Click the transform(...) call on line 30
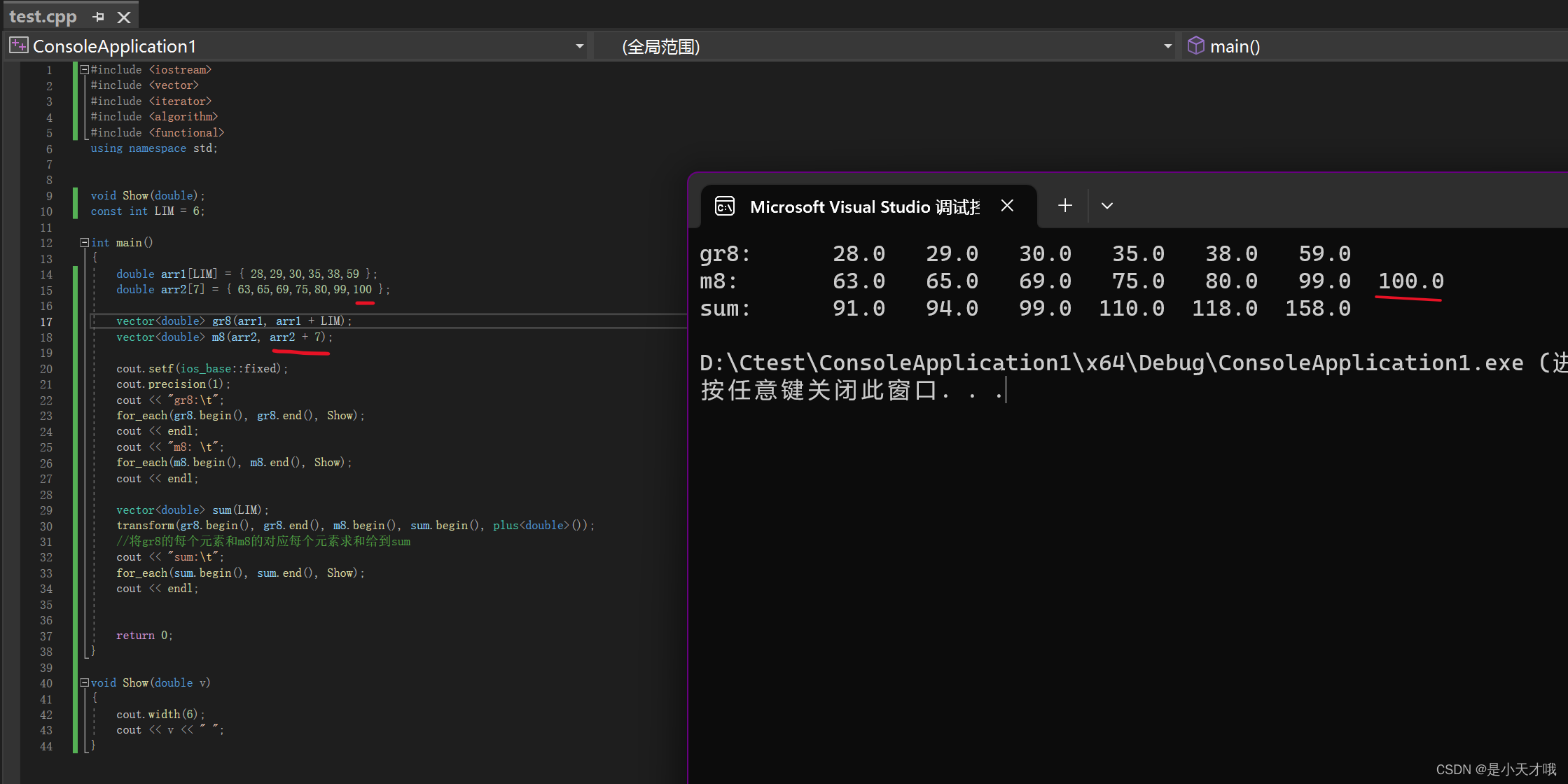 [355, 526]
